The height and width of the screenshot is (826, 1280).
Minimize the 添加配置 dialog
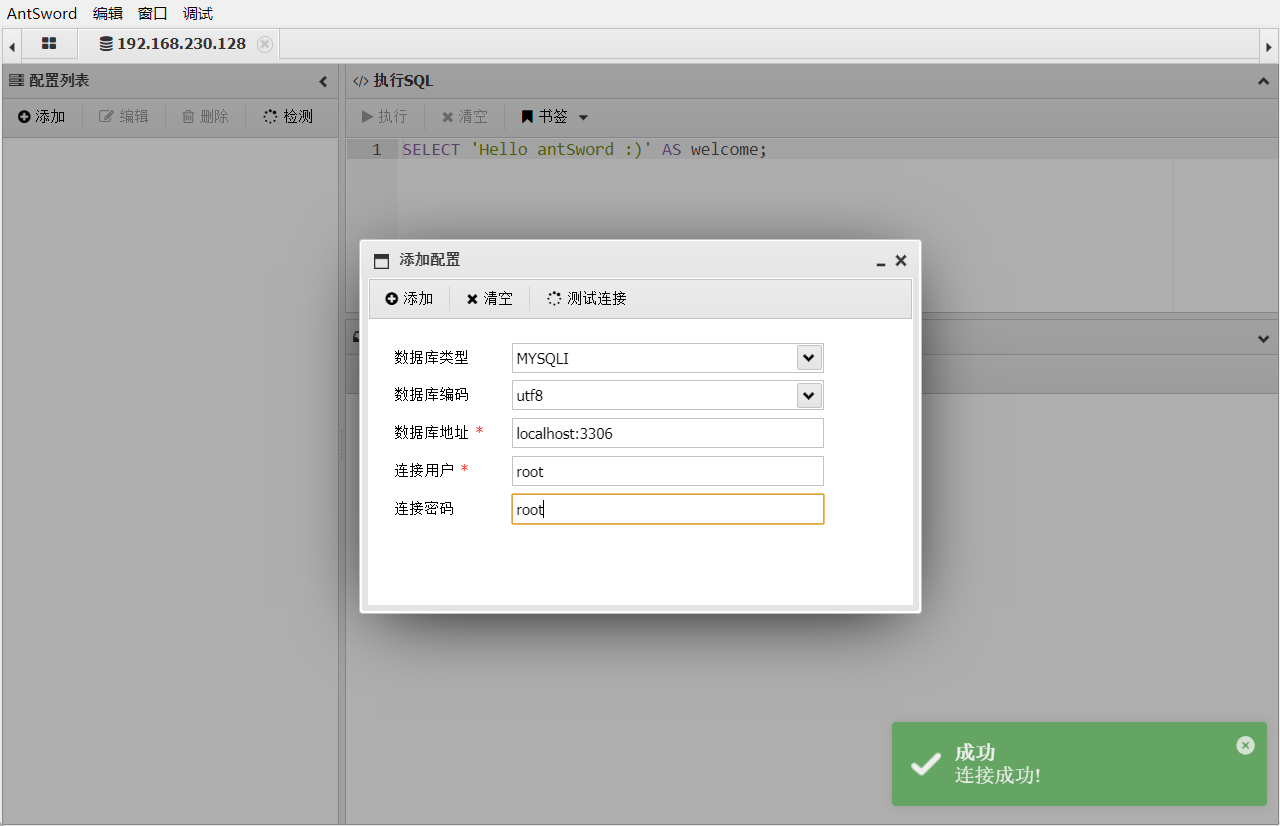tap(881, 262)
